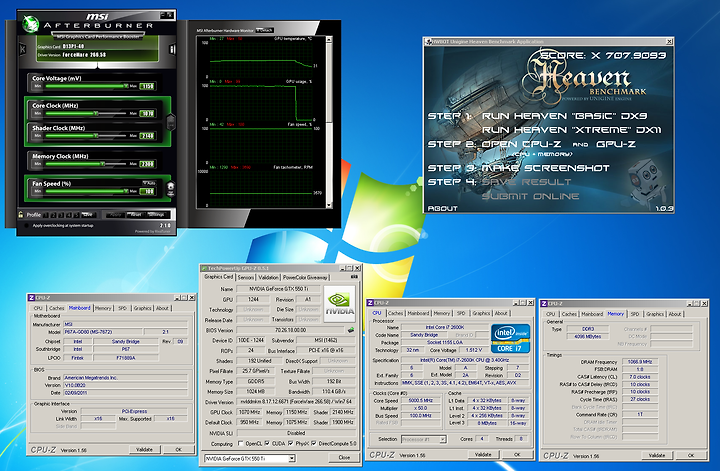The width and height of the screenshot is (720, 471).
Task: Click the Core Voltage value field 1150
Action: pos(147,86)
